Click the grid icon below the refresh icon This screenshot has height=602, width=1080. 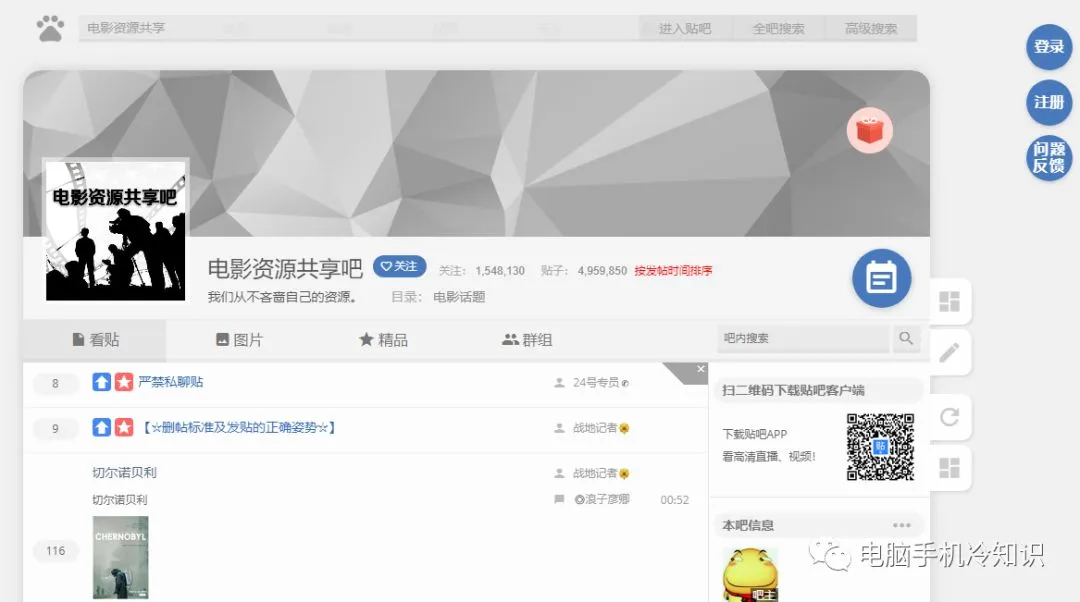pos(949,468)
